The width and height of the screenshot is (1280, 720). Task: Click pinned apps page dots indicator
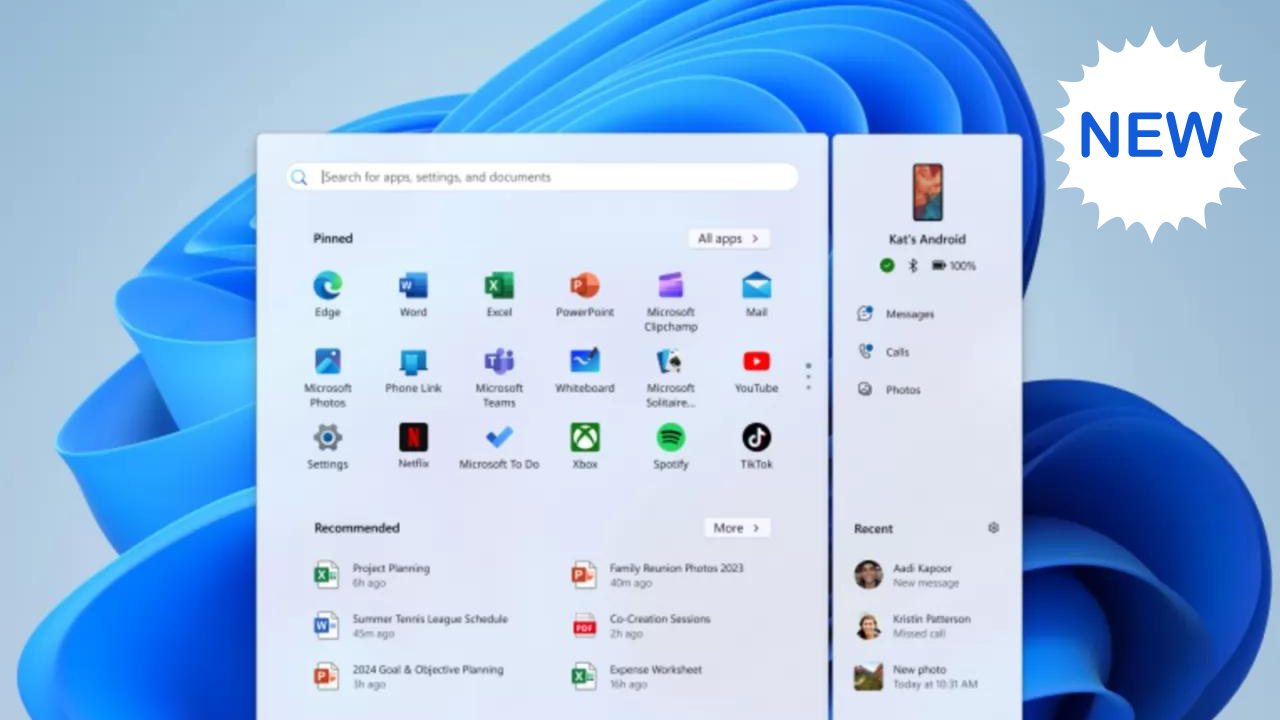tap(808, 376)
